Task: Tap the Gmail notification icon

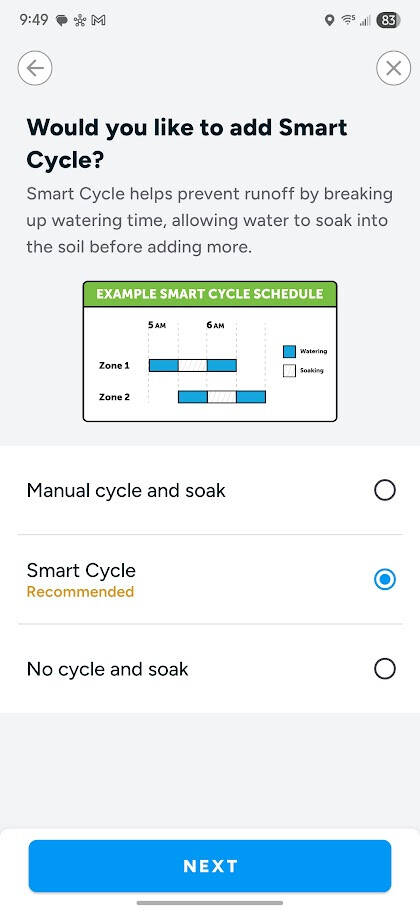Action: tap(98, 20)
